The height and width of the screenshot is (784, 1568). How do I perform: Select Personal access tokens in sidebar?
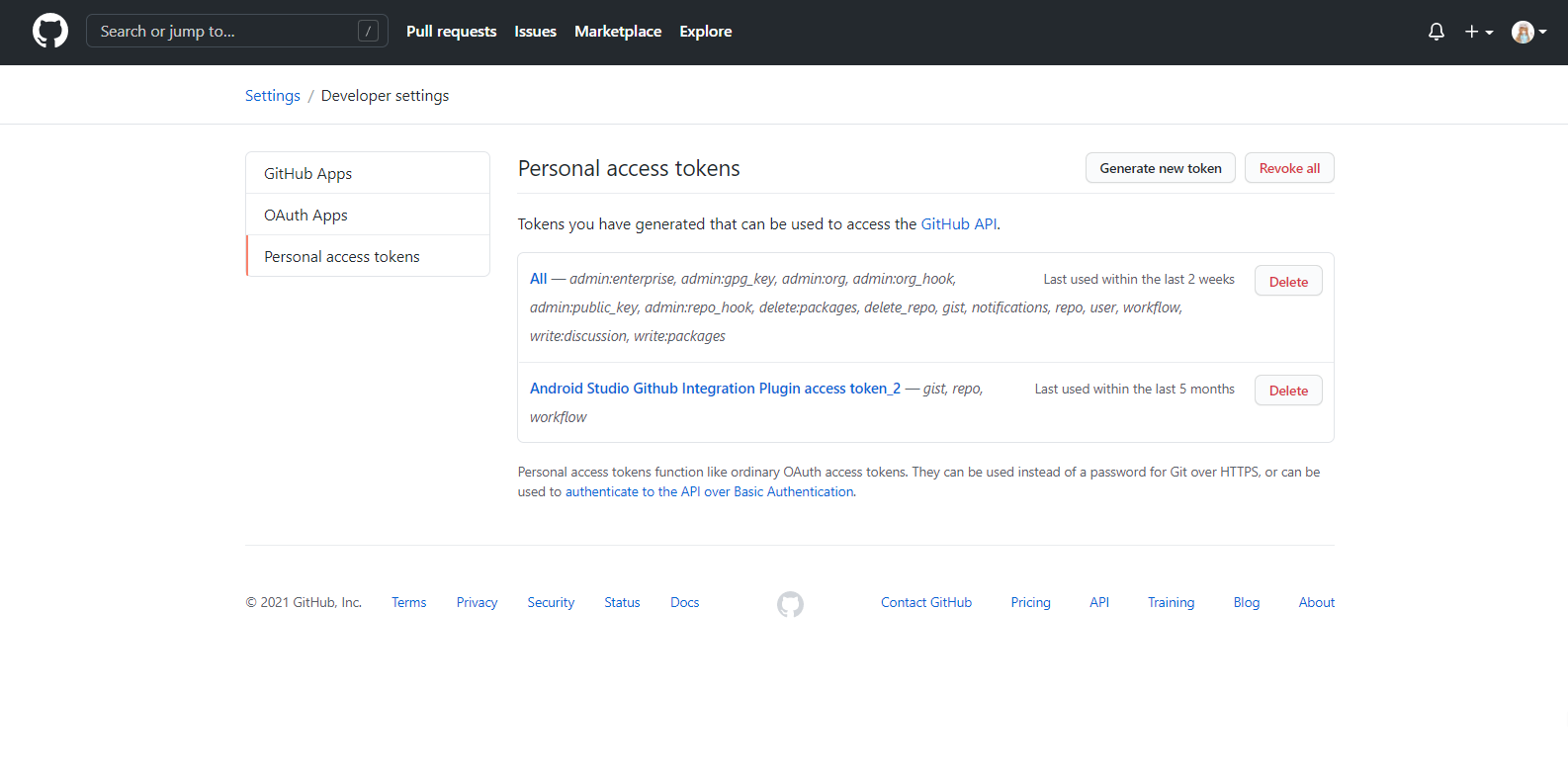tap(342, 257)
